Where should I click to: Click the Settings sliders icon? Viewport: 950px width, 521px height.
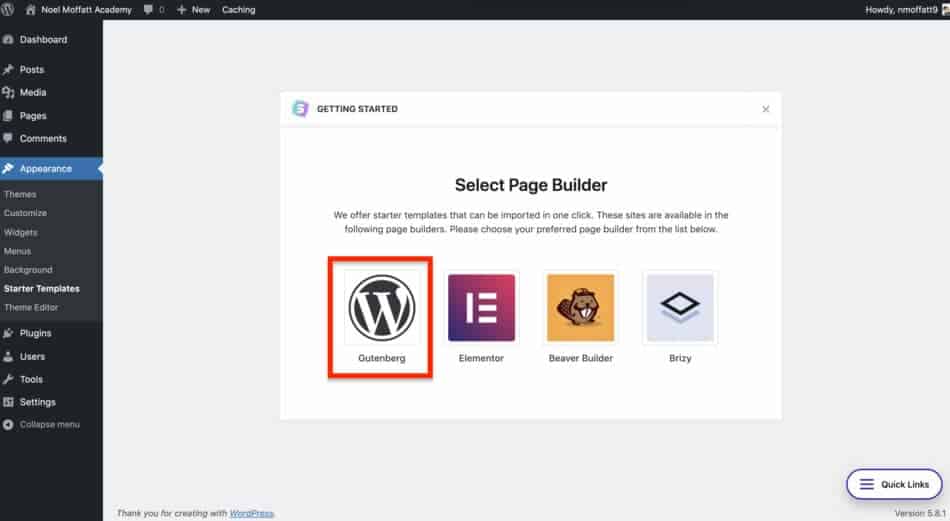click(x=8, y=402)
